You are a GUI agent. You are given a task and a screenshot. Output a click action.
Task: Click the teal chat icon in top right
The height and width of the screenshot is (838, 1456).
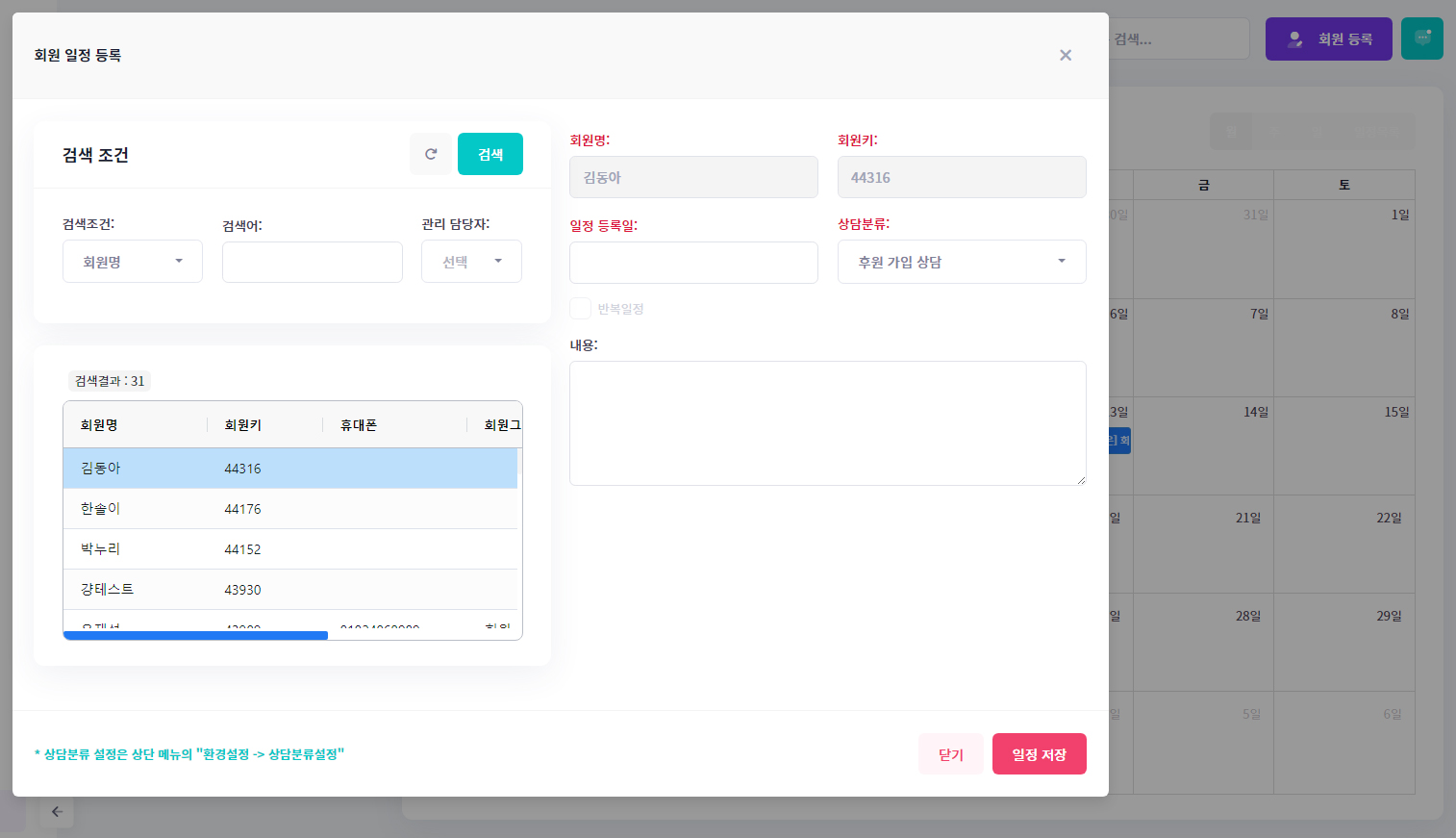[1421, 38]
